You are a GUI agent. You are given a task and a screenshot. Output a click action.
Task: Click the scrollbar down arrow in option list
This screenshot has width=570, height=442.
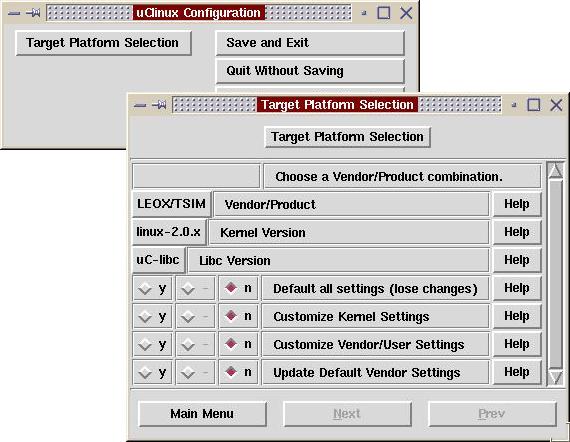556,378
